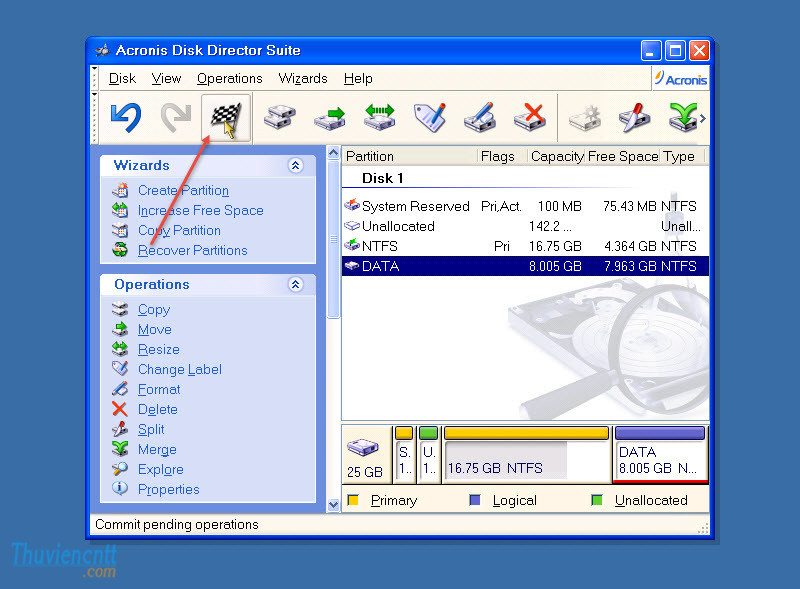The height and width of the screenshot is (589, 800).
Task: Click the Resize partition toolbar icon
Action: tap(380, 117)
